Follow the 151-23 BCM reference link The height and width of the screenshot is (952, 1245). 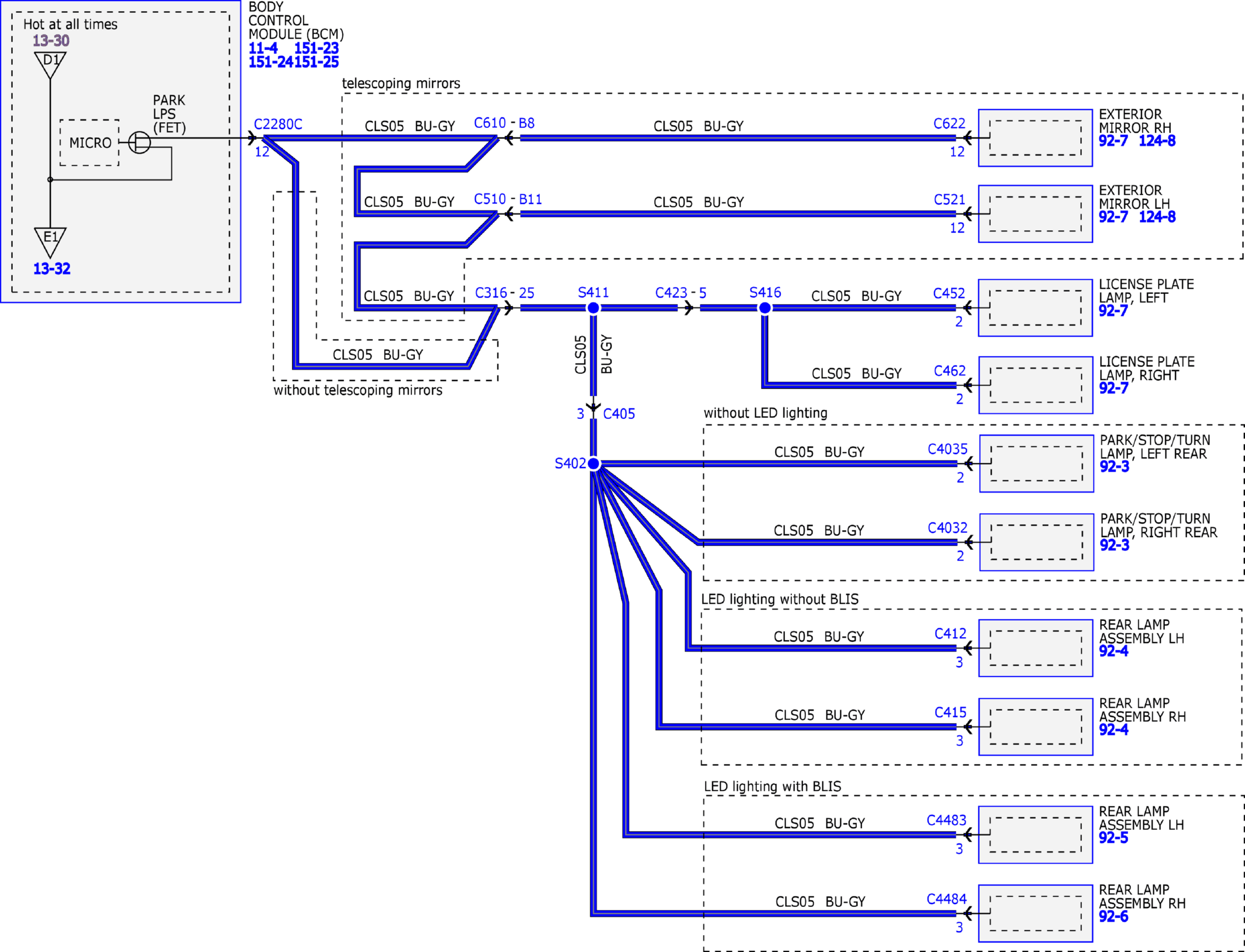point(316,48)
